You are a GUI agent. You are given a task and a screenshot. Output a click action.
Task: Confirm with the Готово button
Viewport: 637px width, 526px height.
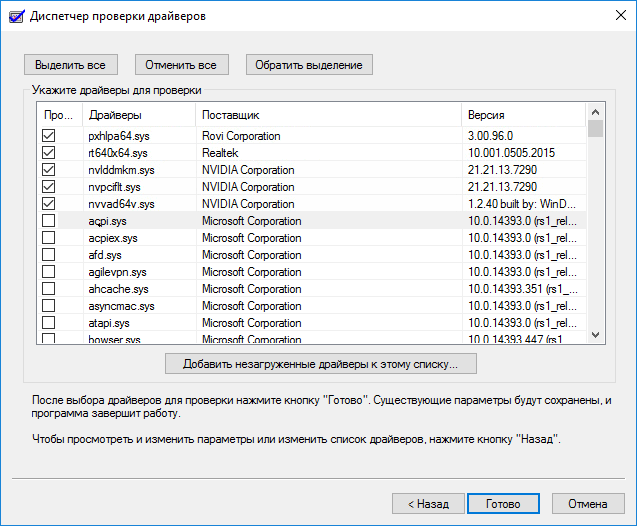503,503
